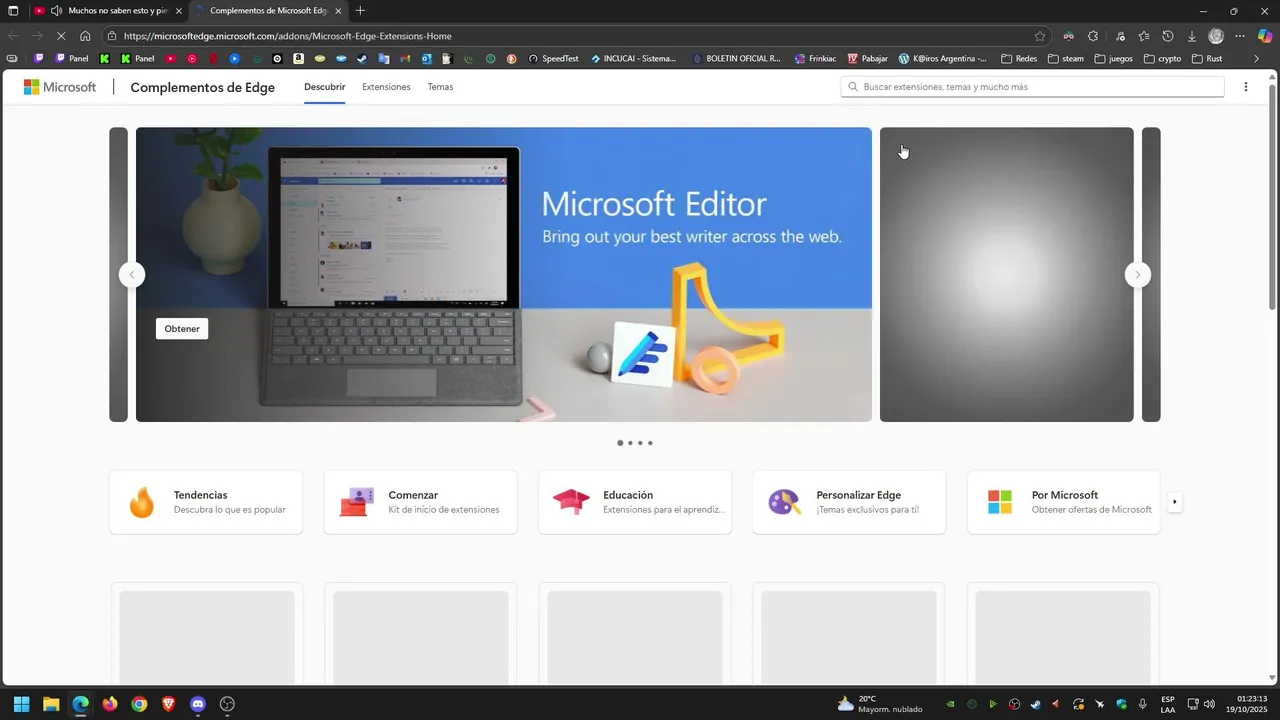Expand the Rust bookmarks folder
1280x720 pixels.
[1207, 58]
